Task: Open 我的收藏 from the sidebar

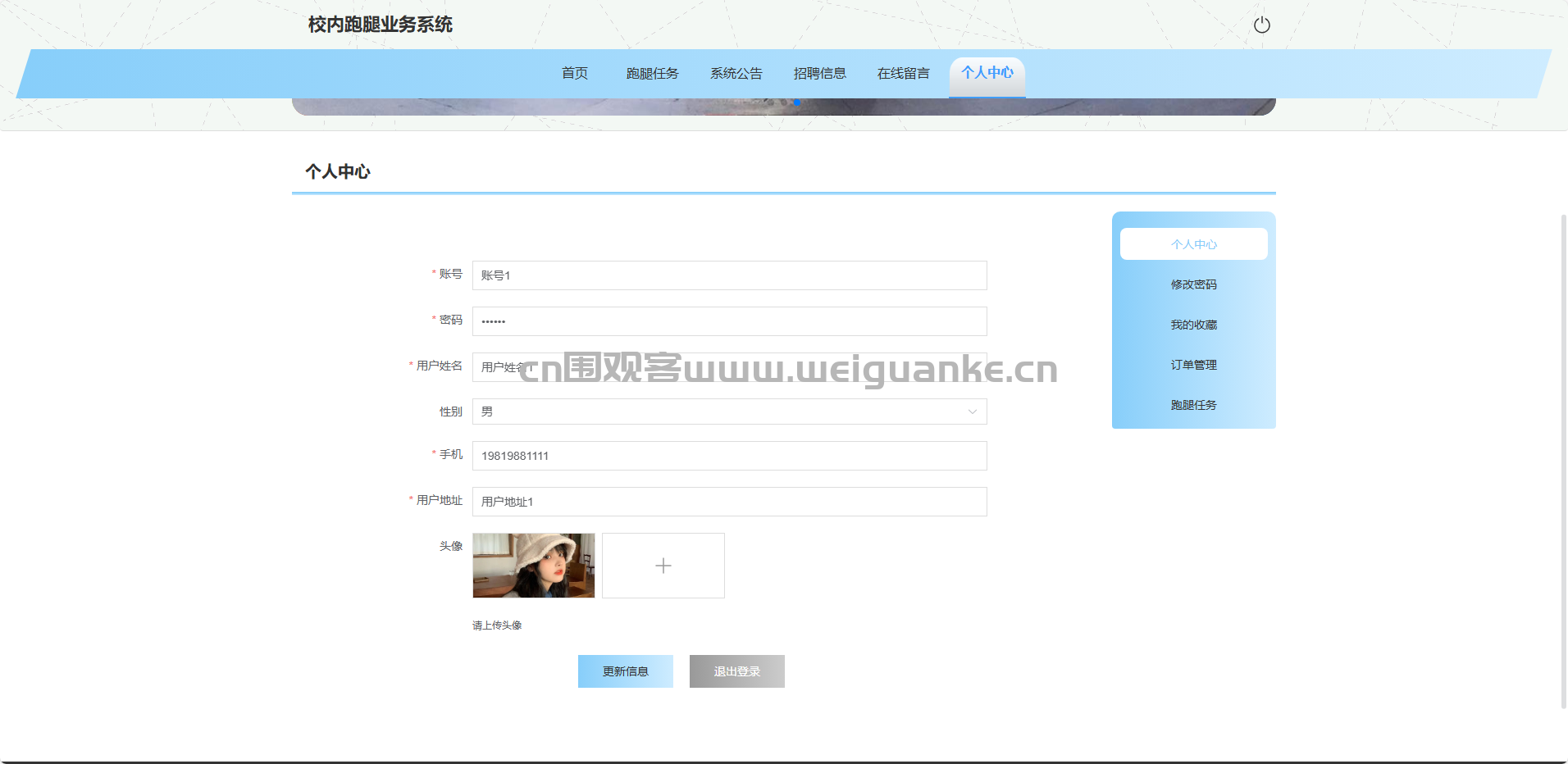Action: 1193,325
